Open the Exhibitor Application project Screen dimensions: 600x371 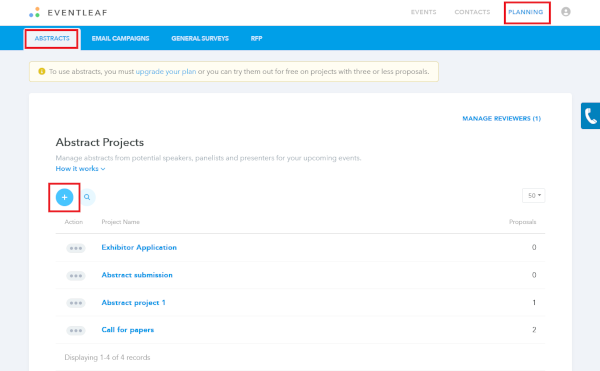(139, 247)
